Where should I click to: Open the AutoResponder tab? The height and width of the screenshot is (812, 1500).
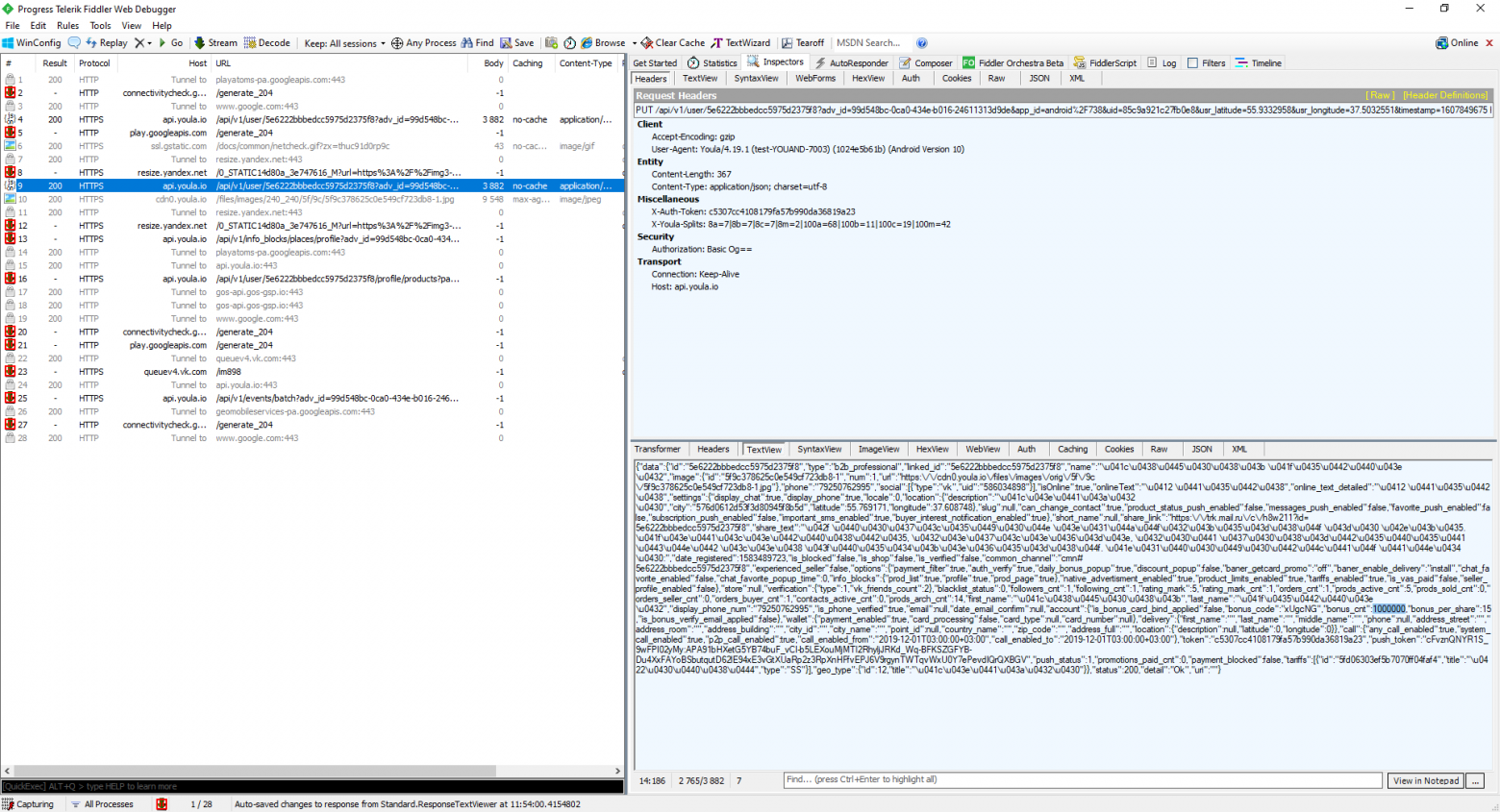tap(852, 63)
